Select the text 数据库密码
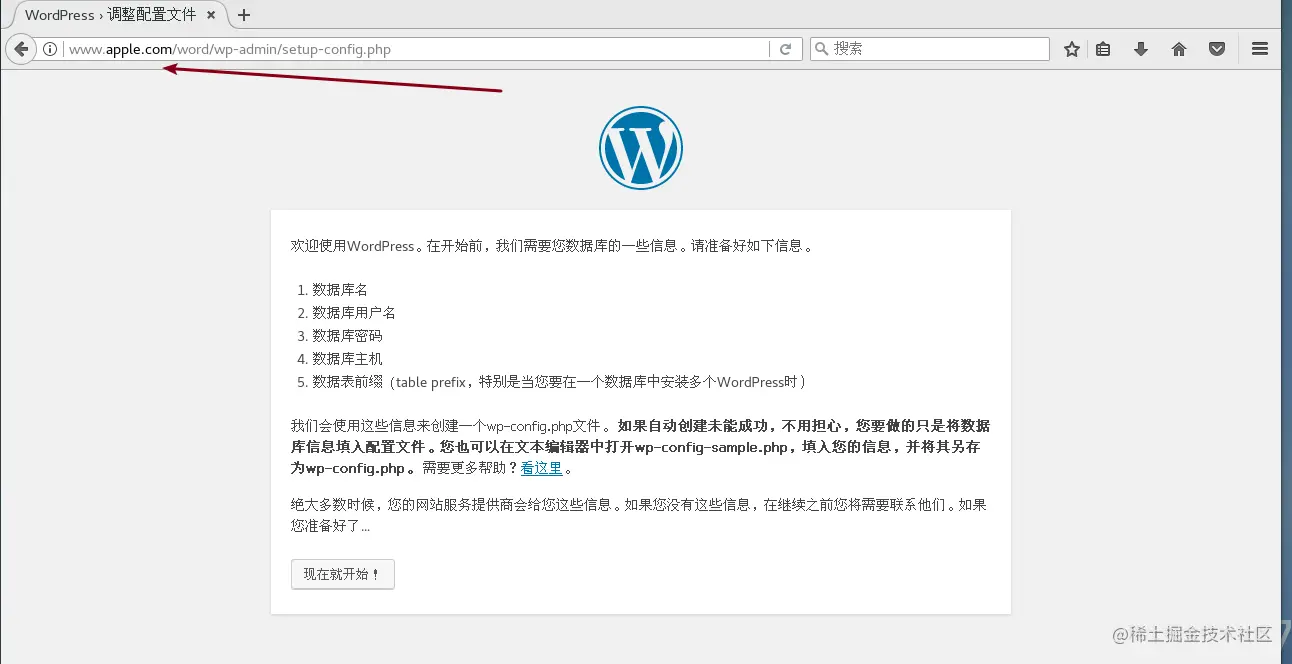Screen dimensions: 1292x664 [347, 335]
